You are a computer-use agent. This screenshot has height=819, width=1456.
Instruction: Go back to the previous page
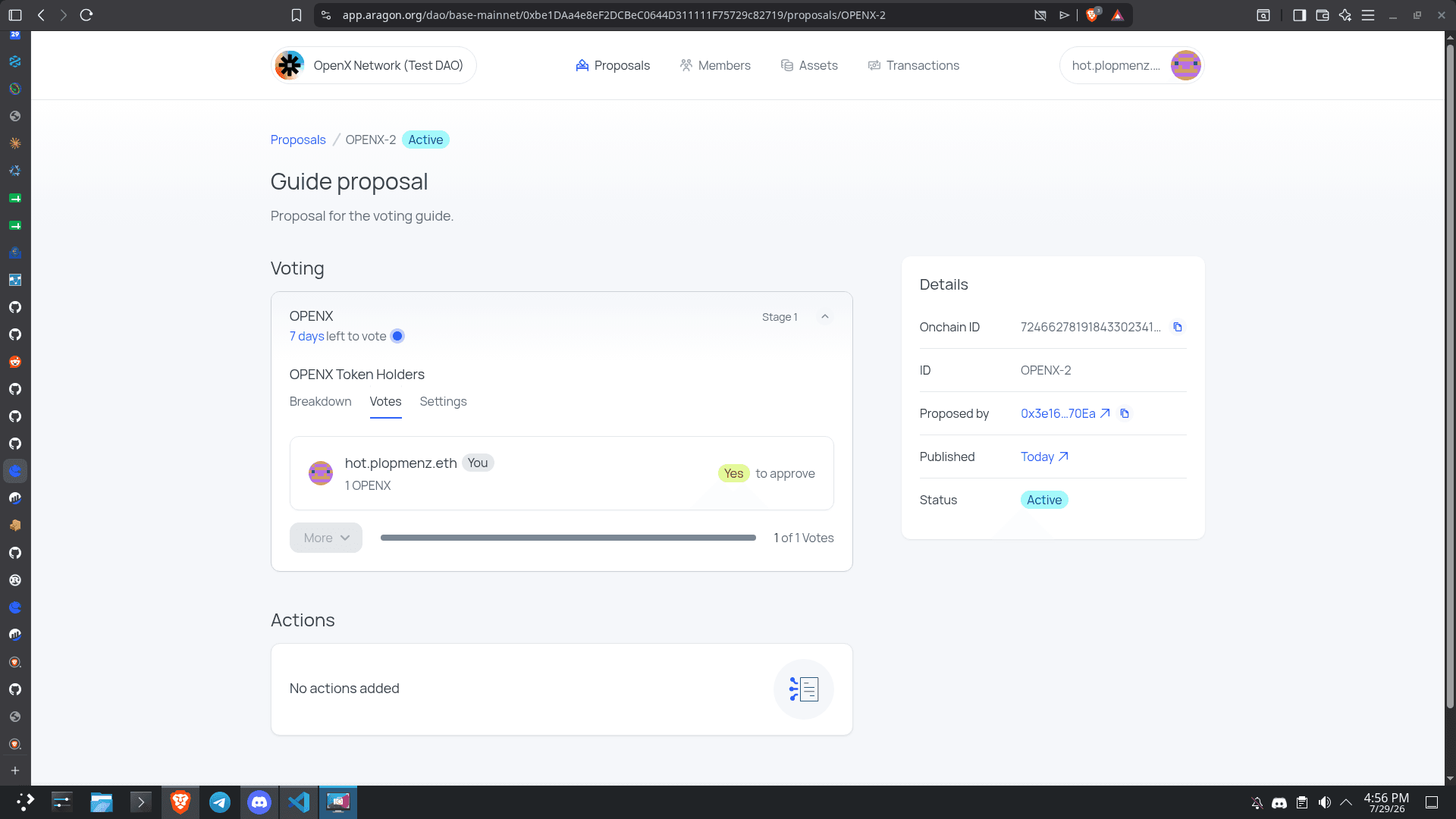(x=41, y=15)
